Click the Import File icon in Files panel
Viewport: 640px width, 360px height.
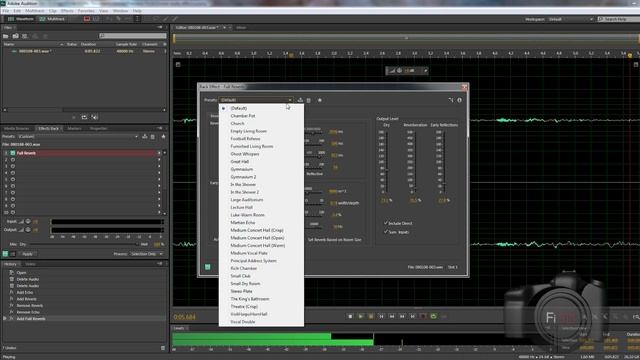[x=16, y=36]
